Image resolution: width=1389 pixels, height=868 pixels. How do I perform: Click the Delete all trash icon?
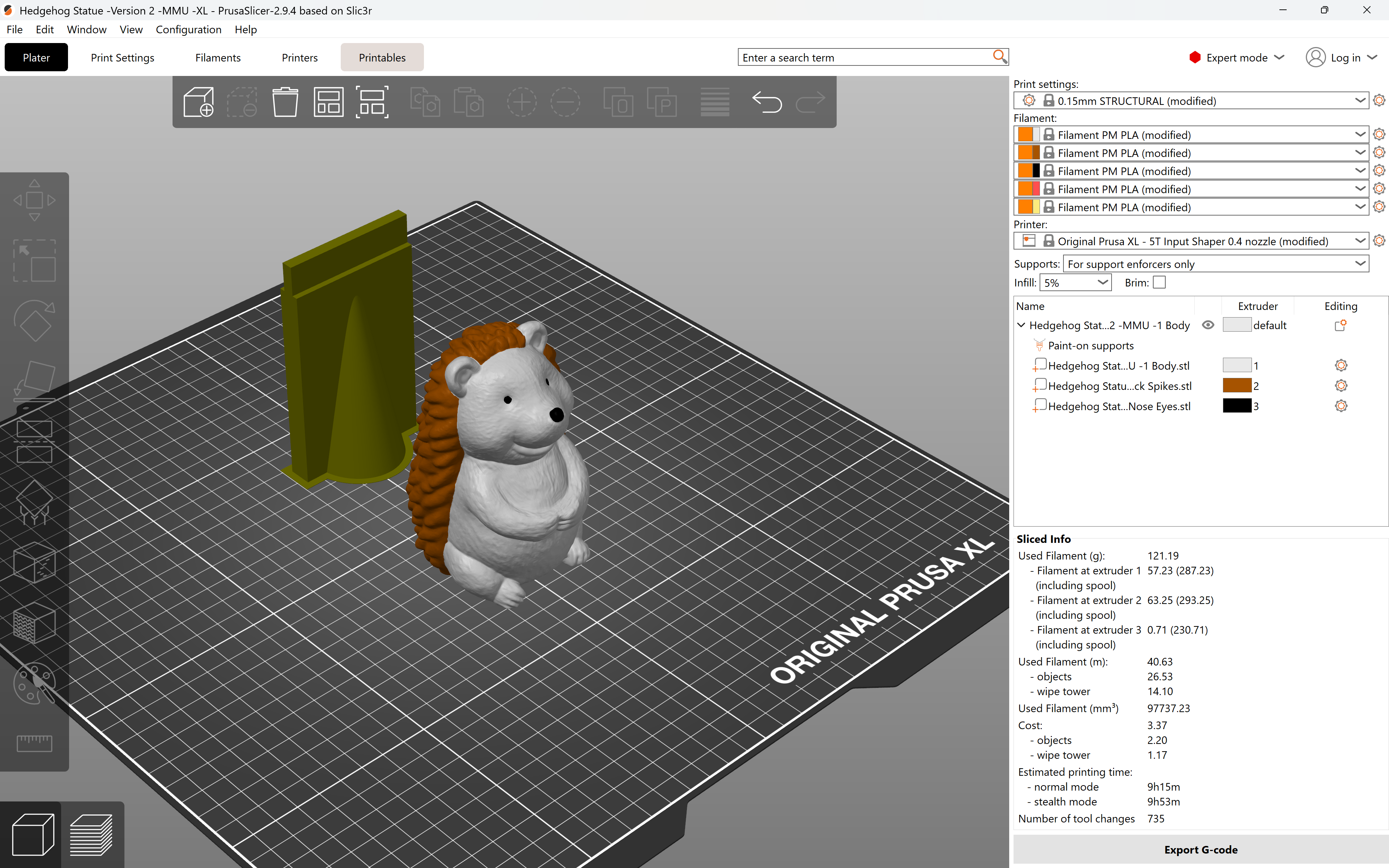coord(285,102)
